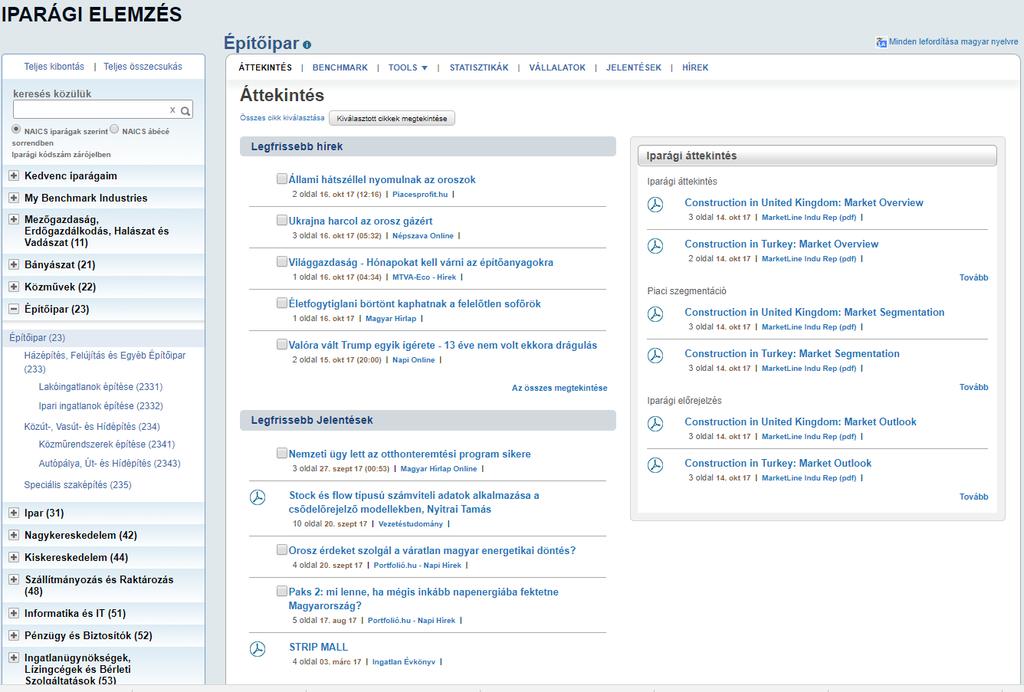Select checkbox for Nemzeti ügy lett report

point(281,453)
